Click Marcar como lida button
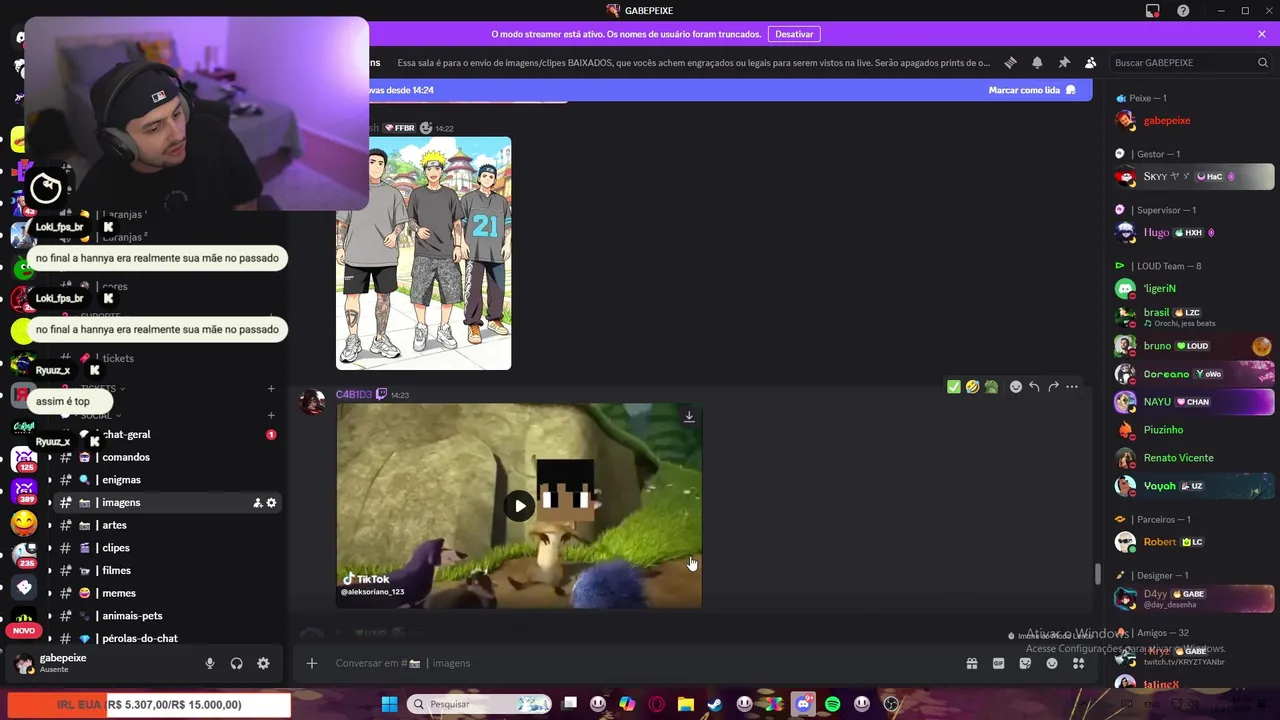1280x720 pixels. (x=1032, y=90)
